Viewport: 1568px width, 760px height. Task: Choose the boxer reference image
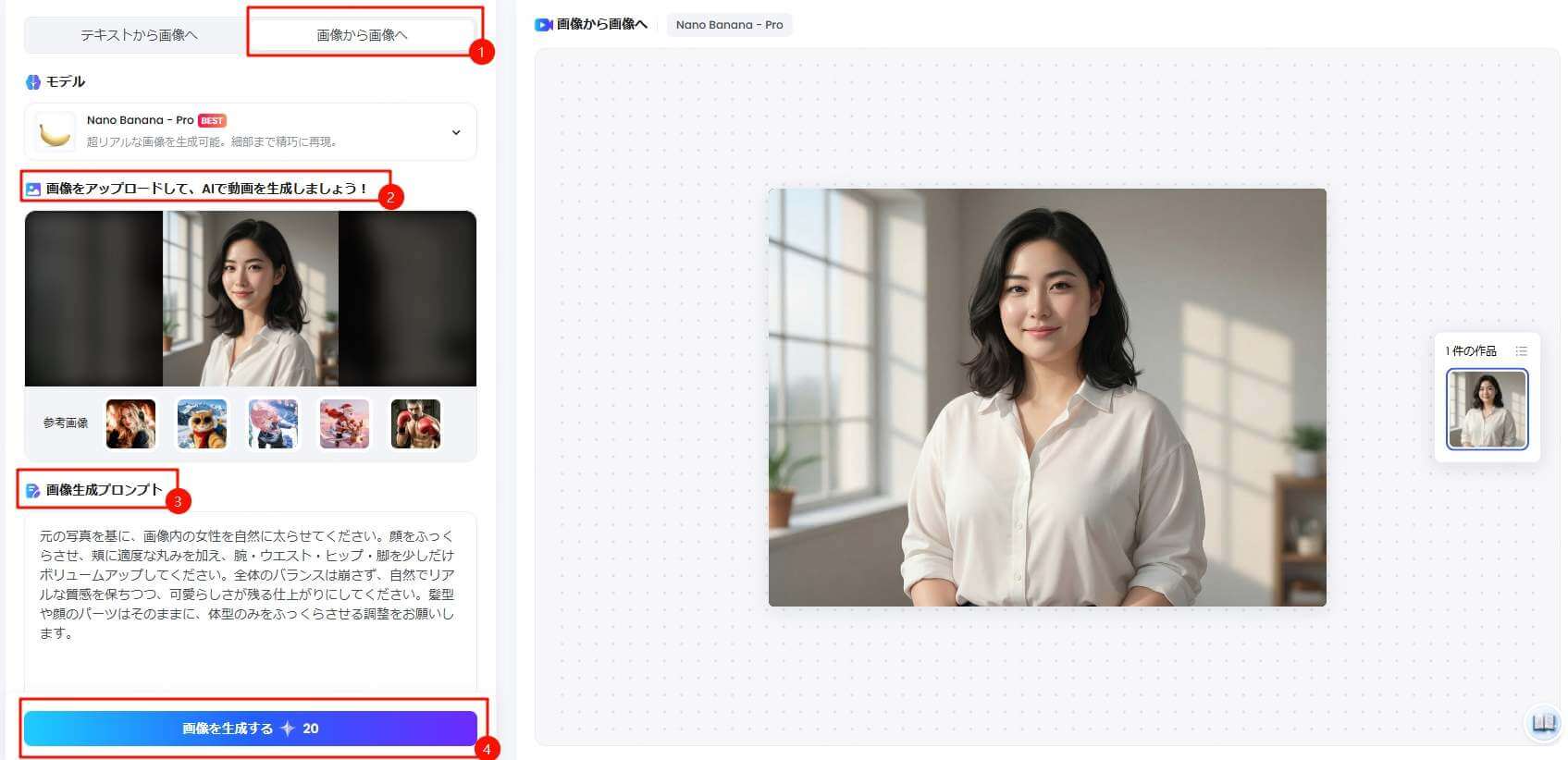[x=415, y=423]
